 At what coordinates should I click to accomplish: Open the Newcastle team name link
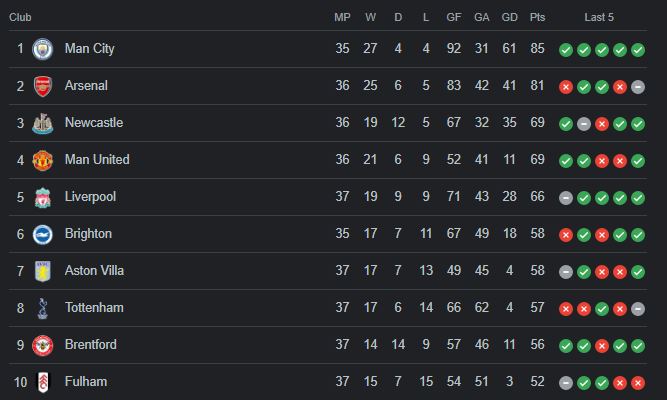94,123
